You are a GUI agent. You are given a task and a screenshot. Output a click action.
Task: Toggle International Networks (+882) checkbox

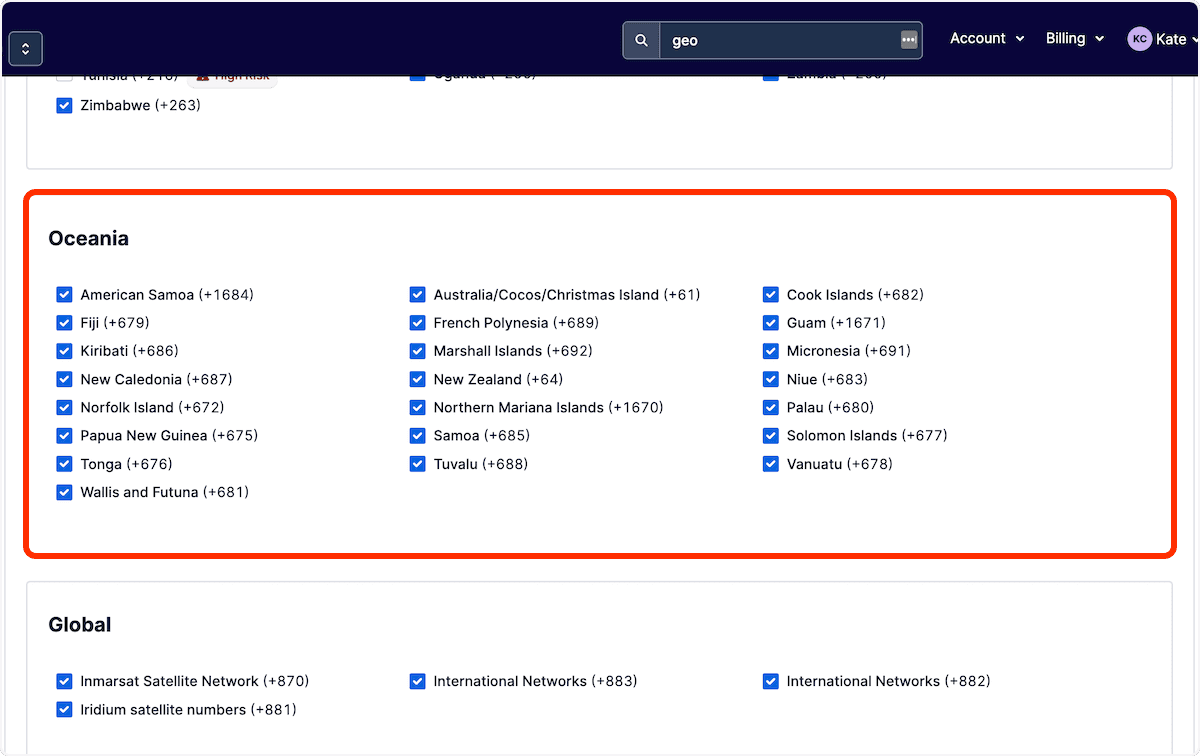tap(771, 681)
